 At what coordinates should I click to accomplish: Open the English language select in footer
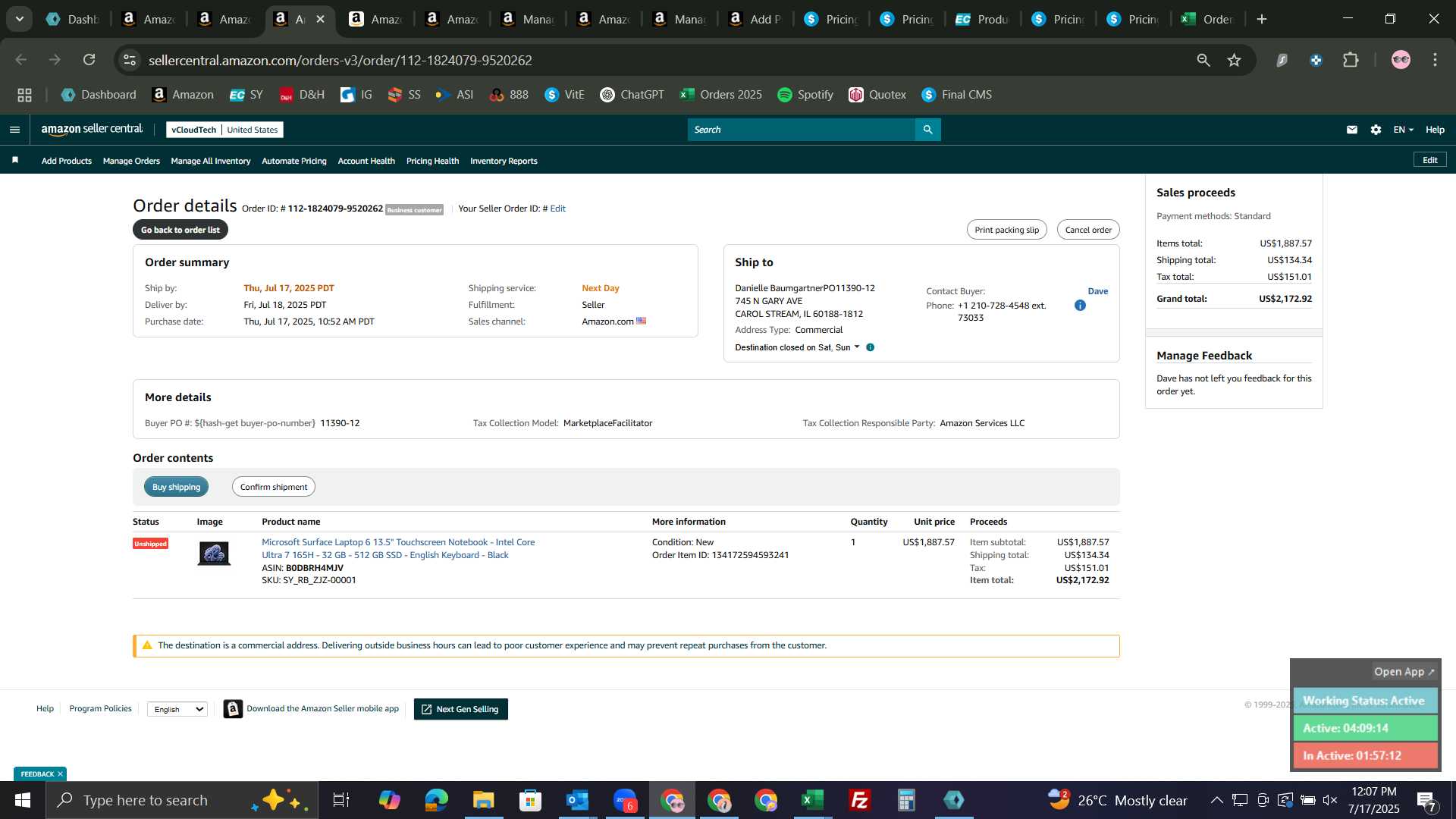click(177, 709)
